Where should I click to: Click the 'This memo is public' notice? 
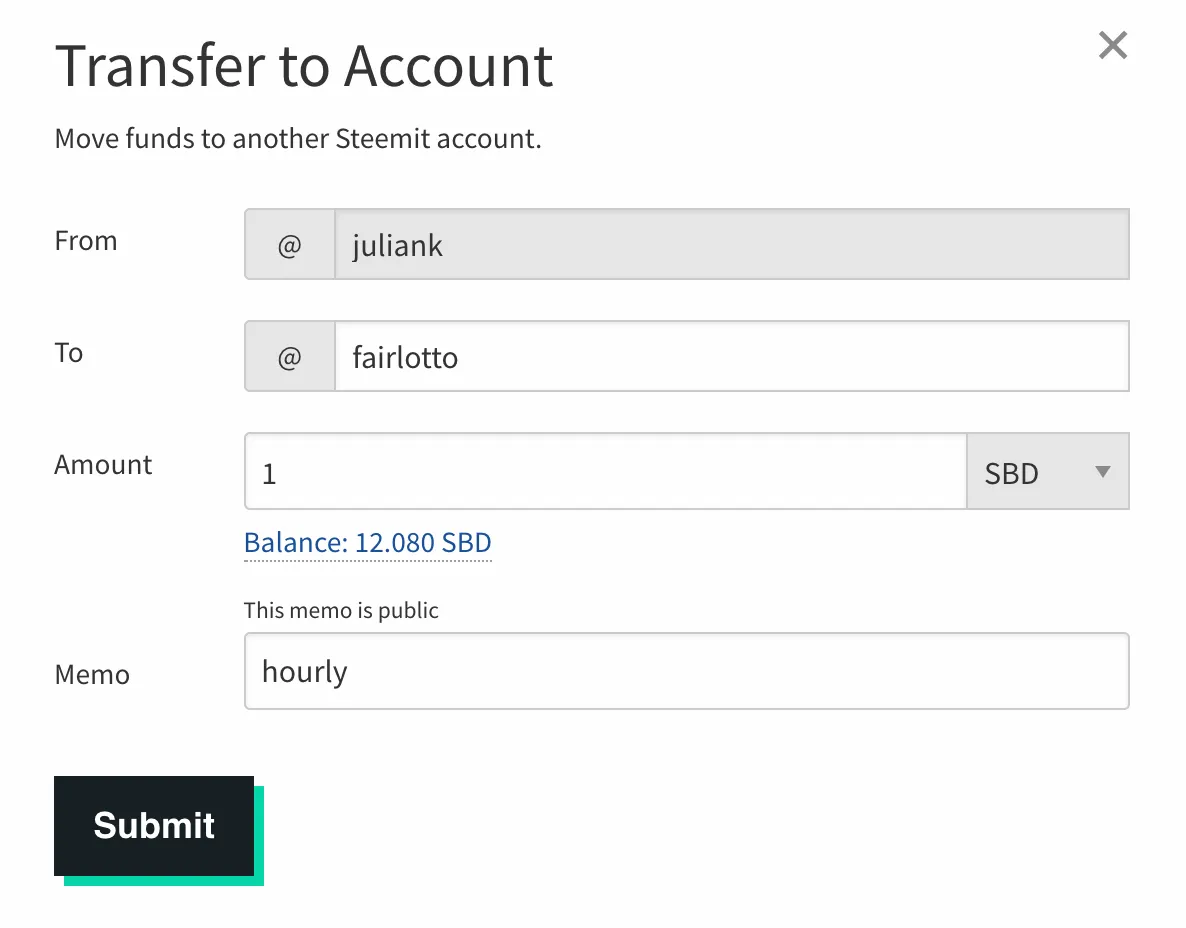(x=341, y=610)
